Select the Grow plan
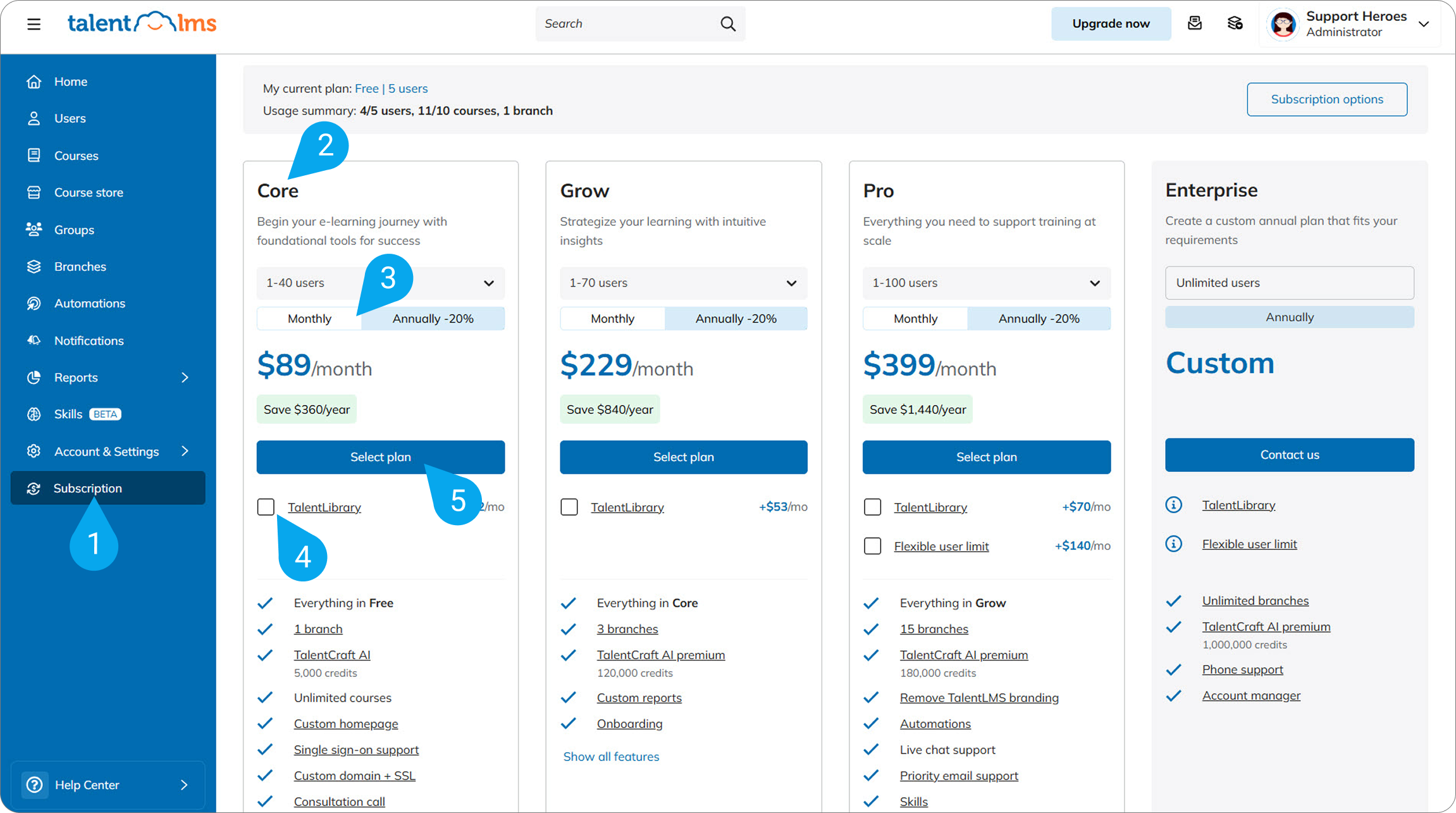This screenshot has height=813, width=1456. pos(684,457)
